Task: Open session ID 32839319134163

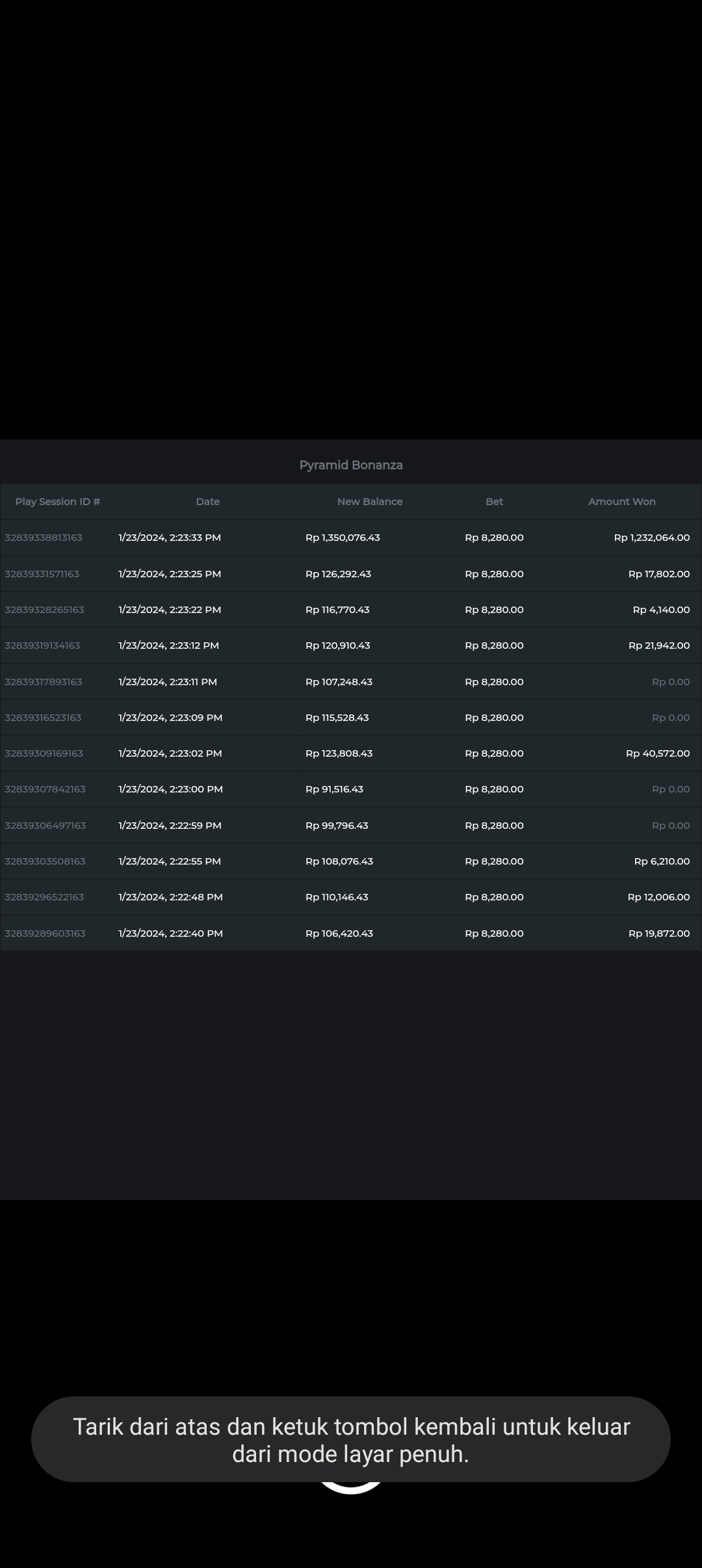Action: click(x=42, y=646)
